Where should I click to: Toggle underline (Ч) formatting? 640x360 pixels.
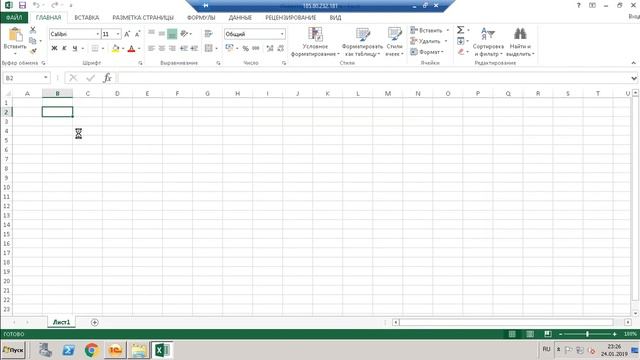(75, 49)
